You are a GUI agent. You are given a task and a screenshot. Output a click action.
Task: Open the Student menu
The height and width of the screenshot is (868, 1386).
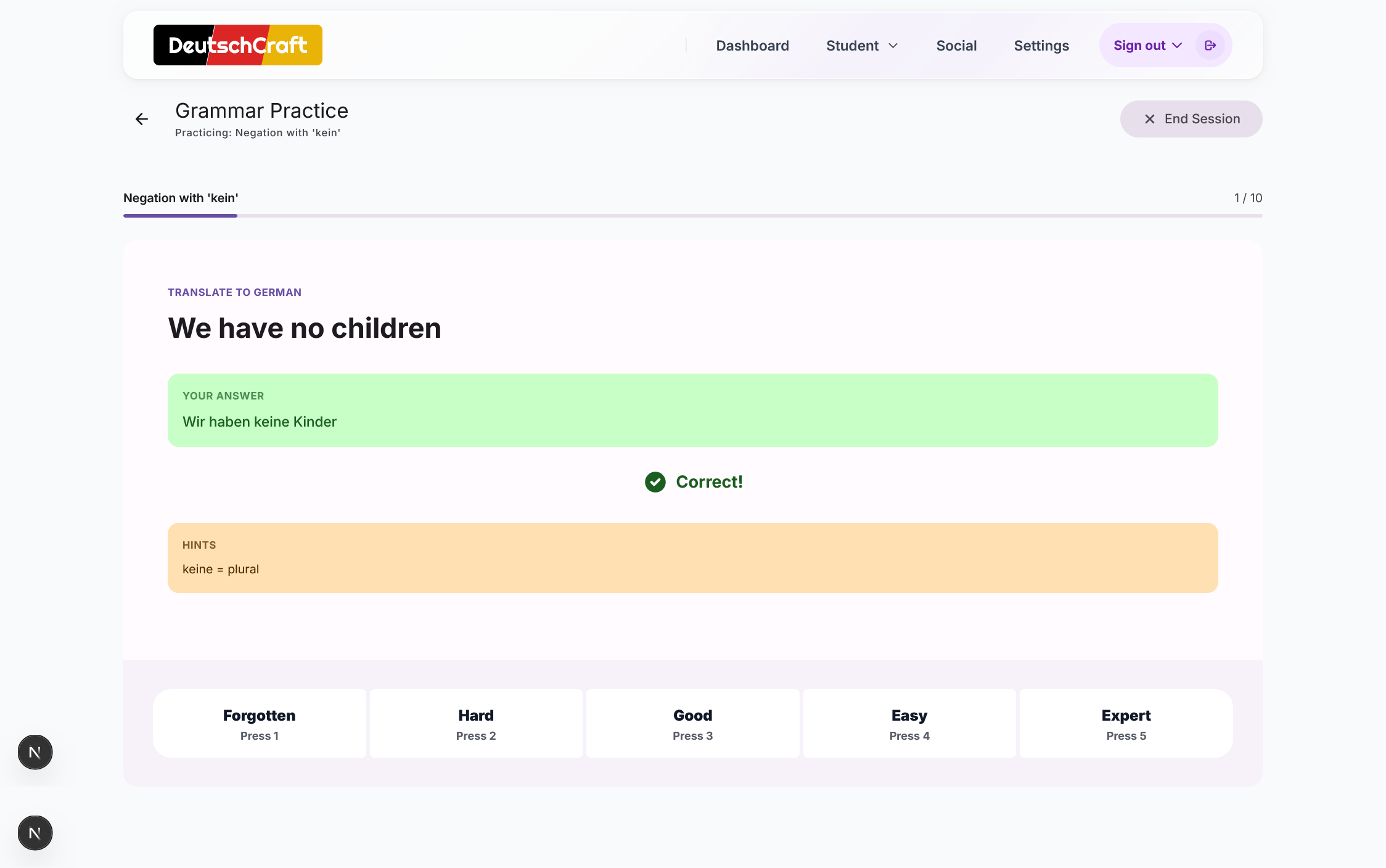[853, 46]
